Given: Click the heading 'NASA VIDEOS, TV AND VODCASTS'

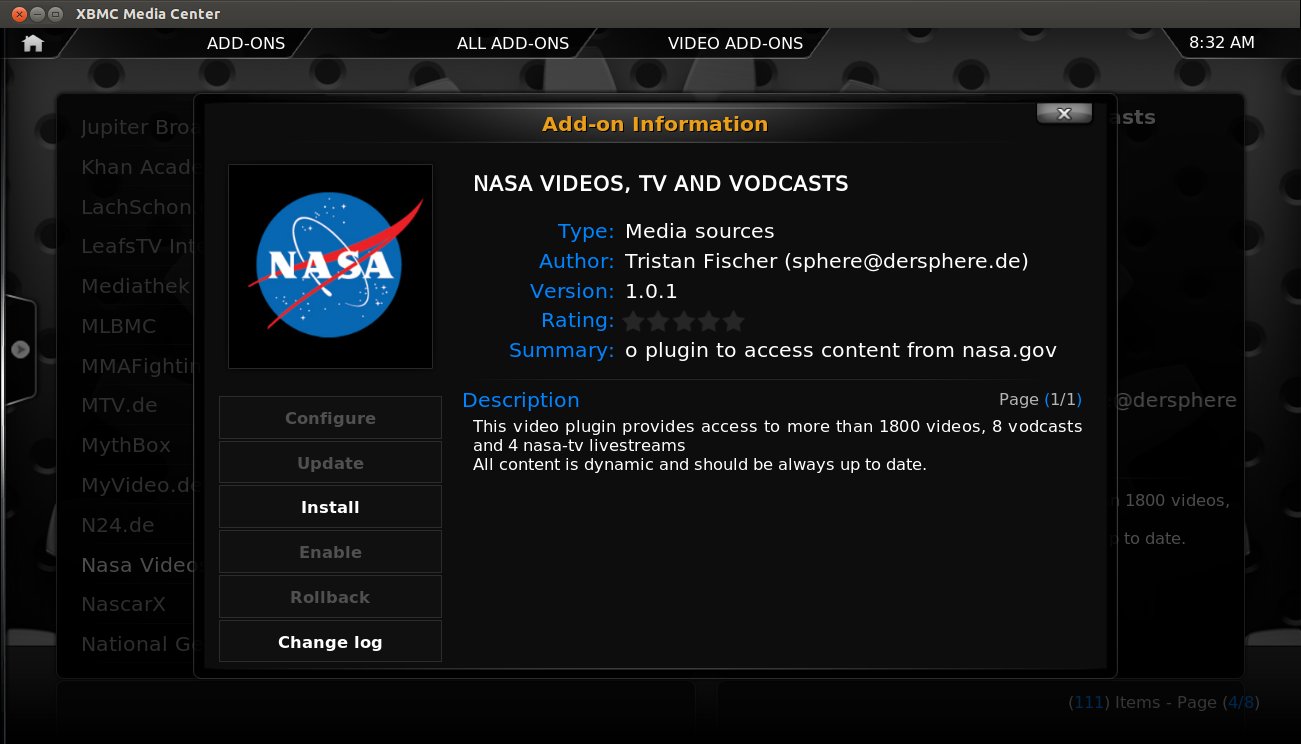Looking at the screenshot, I should (x=660, y=184).
